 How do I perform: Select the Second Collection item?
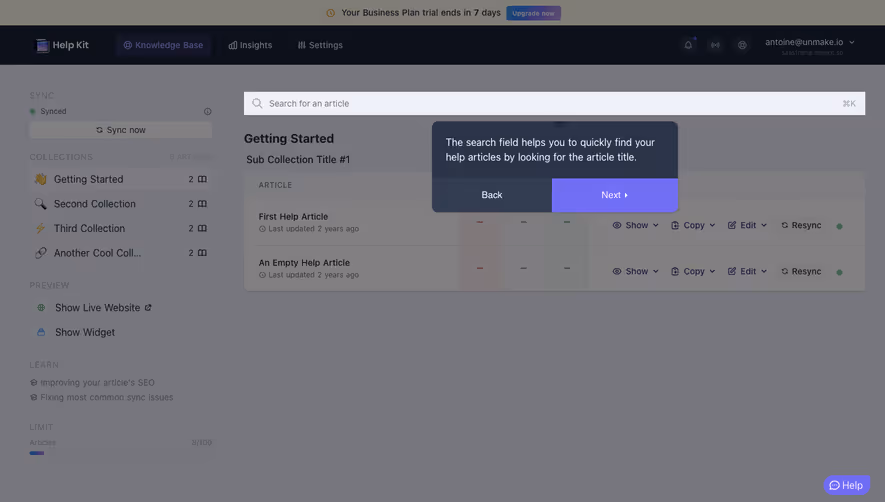[x=121, y=204]
